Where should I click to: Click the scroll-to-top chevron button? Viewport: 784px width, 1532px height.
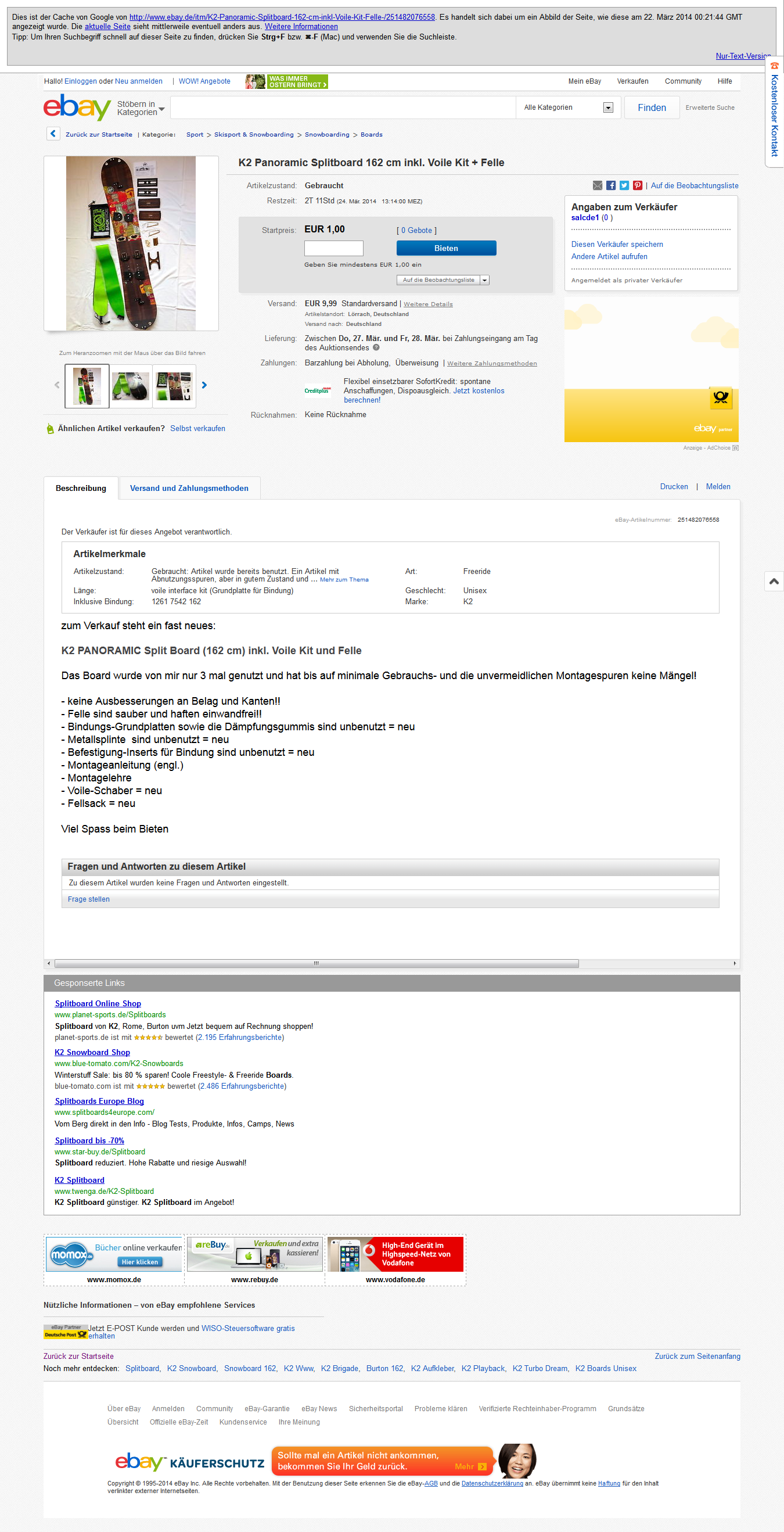774,581
